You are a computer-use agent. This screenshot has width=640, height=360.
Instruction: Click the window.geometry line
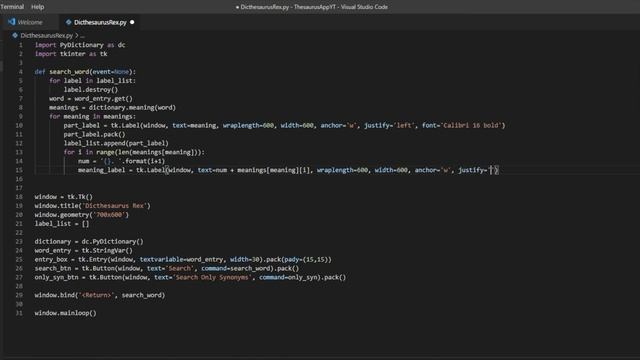[x=82, y=215]
